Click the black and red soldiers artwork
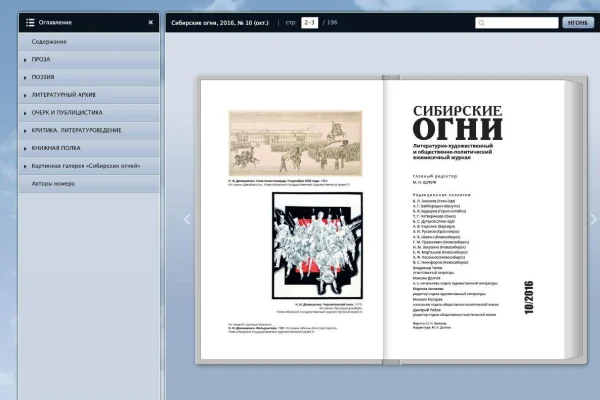The width and height of the screenshot is (600, 400). coord(317,245)
